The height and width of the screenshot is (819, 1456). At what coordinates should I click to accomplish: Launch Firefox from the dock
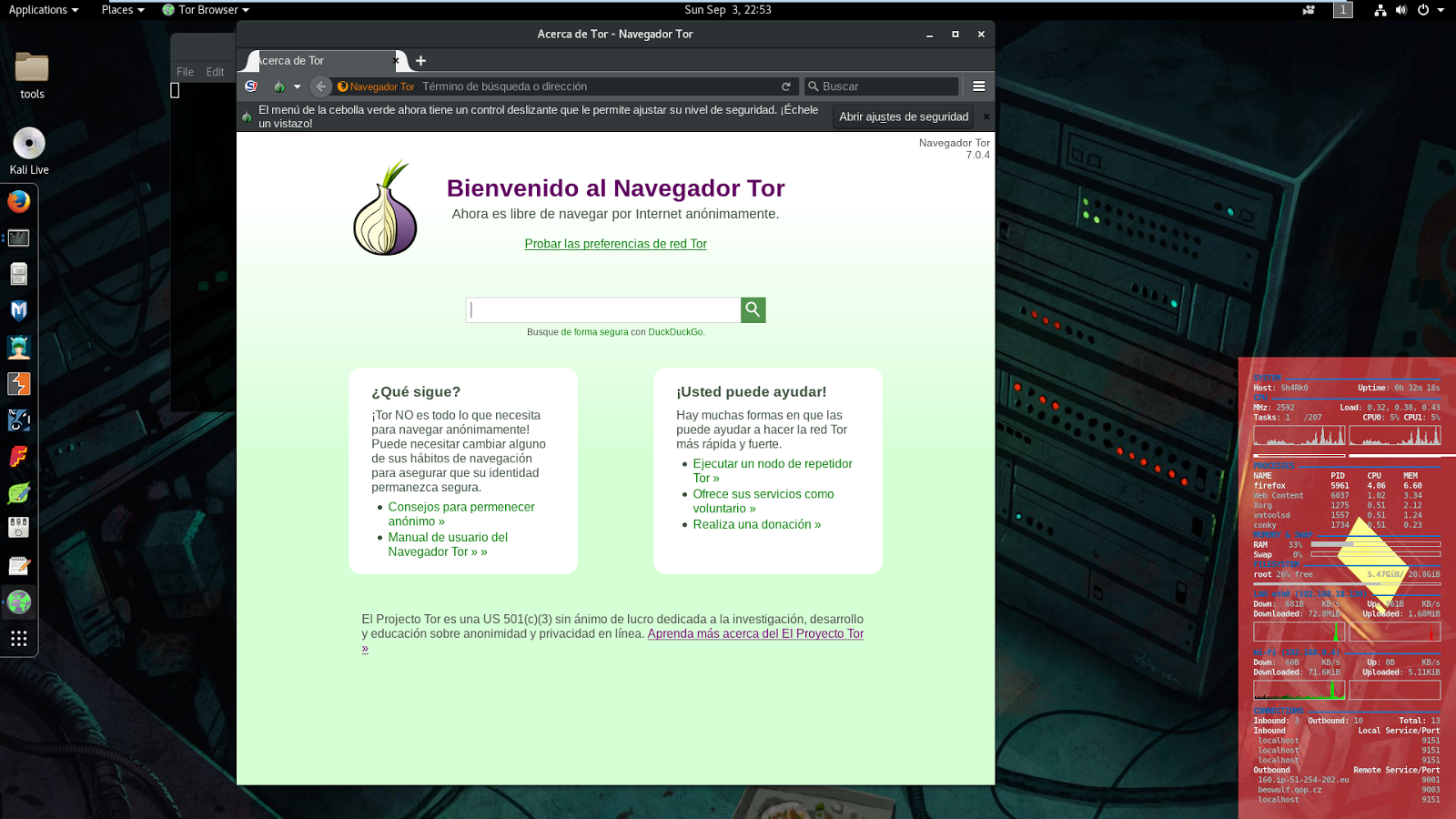click(x=19, y=202)
